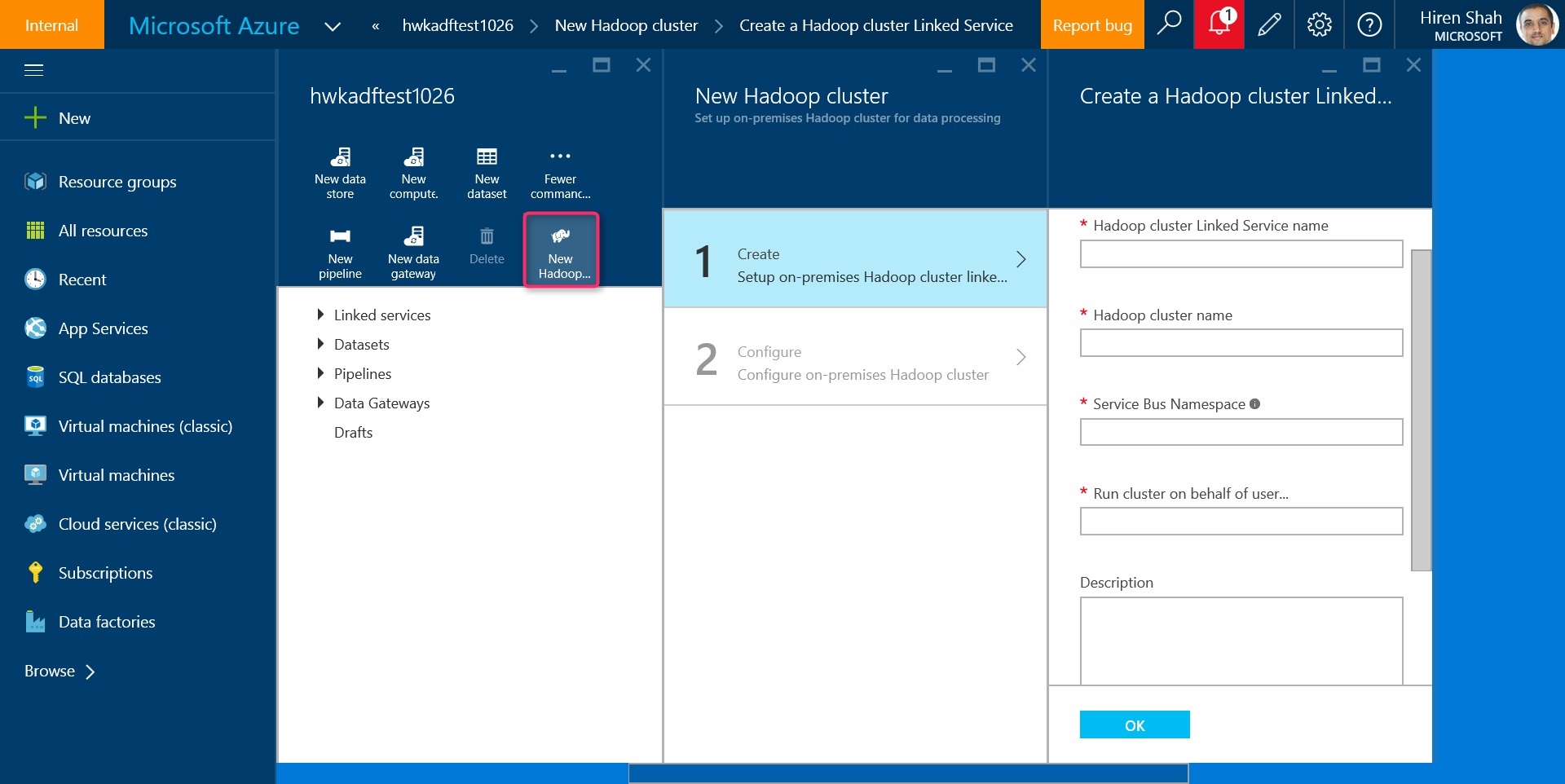Expand Data Gateways tree node
1565x784 pixels.
pyautogui.click(x=320, y=403)
